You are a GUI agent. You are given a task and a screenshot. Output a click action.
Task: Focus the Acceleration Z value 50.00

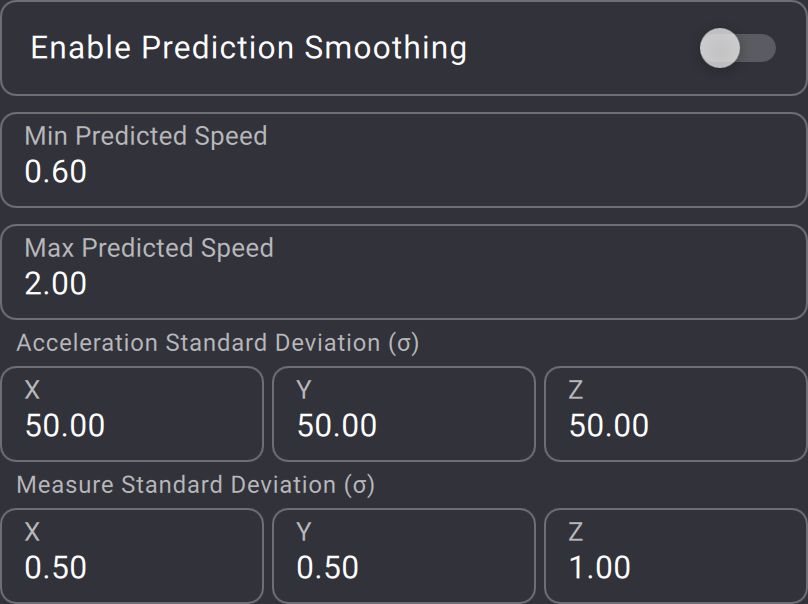[x=609, y=426]
